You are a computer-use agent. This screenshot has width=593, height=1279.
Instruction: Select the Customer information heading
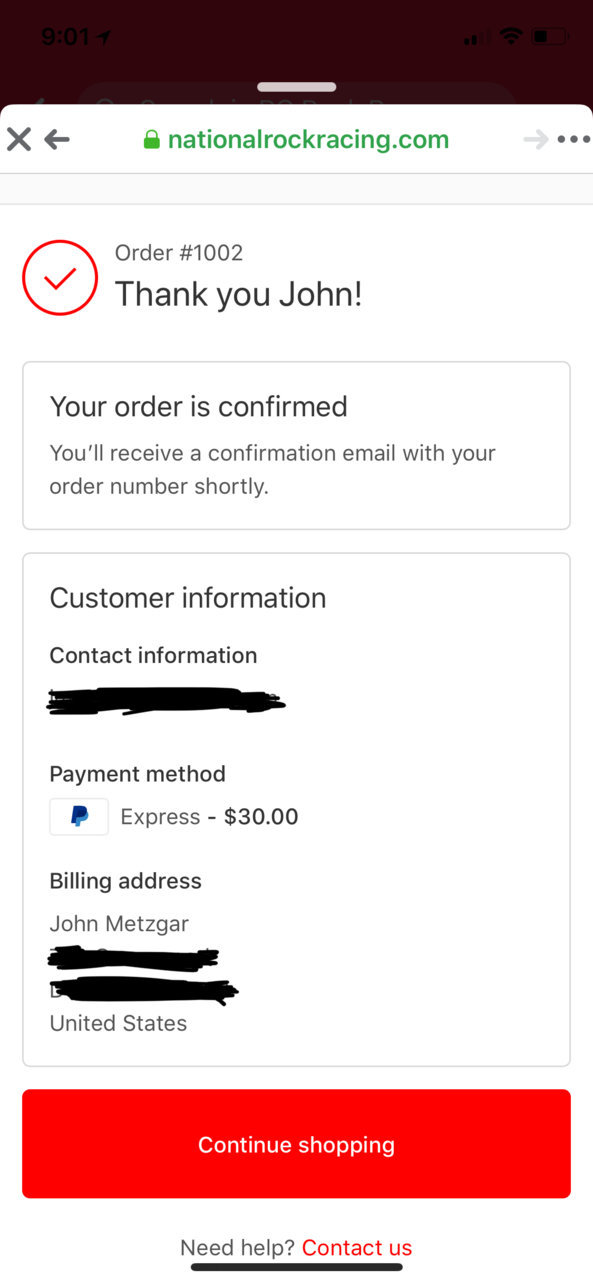188,598
